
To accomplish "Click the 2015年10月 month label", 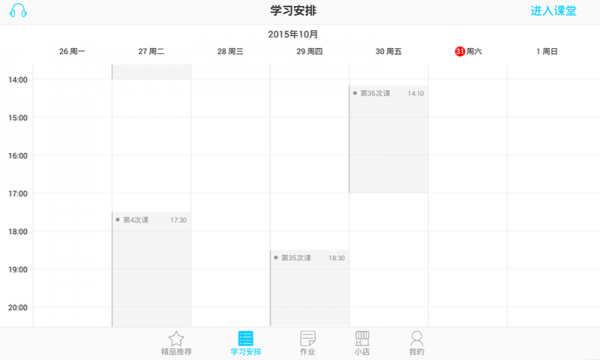I will (293, 34).
